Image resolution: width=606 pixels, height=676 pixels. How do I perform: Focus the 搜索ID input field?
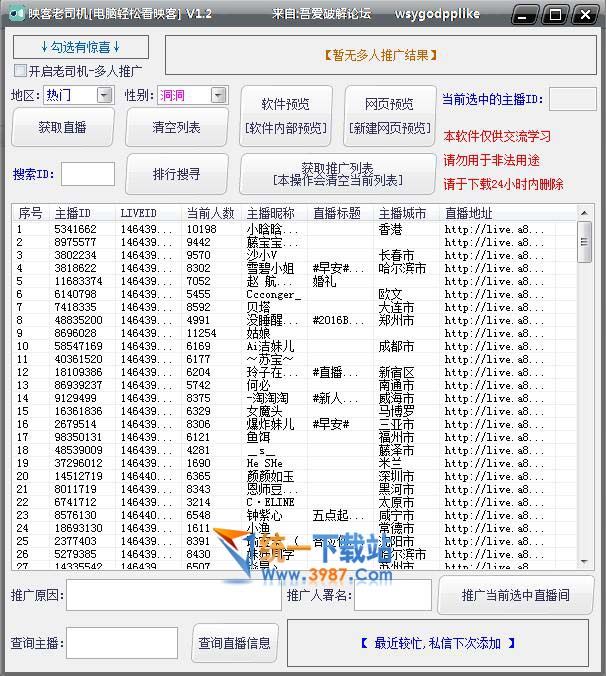(87, 174)
